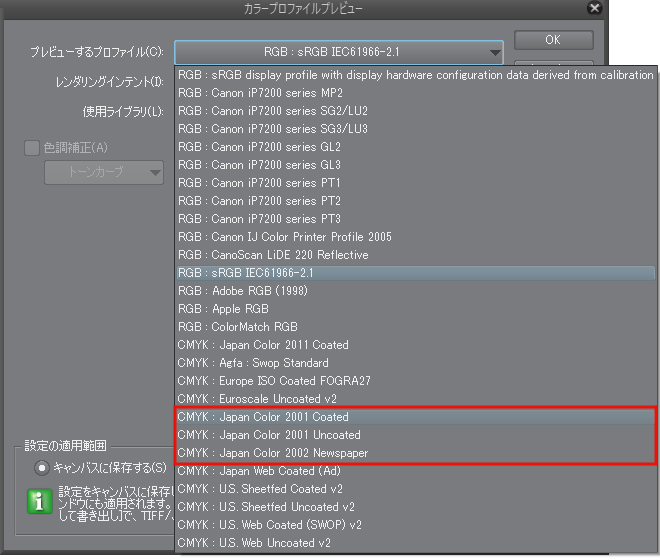Expand the disabled トーンカーブ dropdown
The image size is (660, 560).
point(104,172)
